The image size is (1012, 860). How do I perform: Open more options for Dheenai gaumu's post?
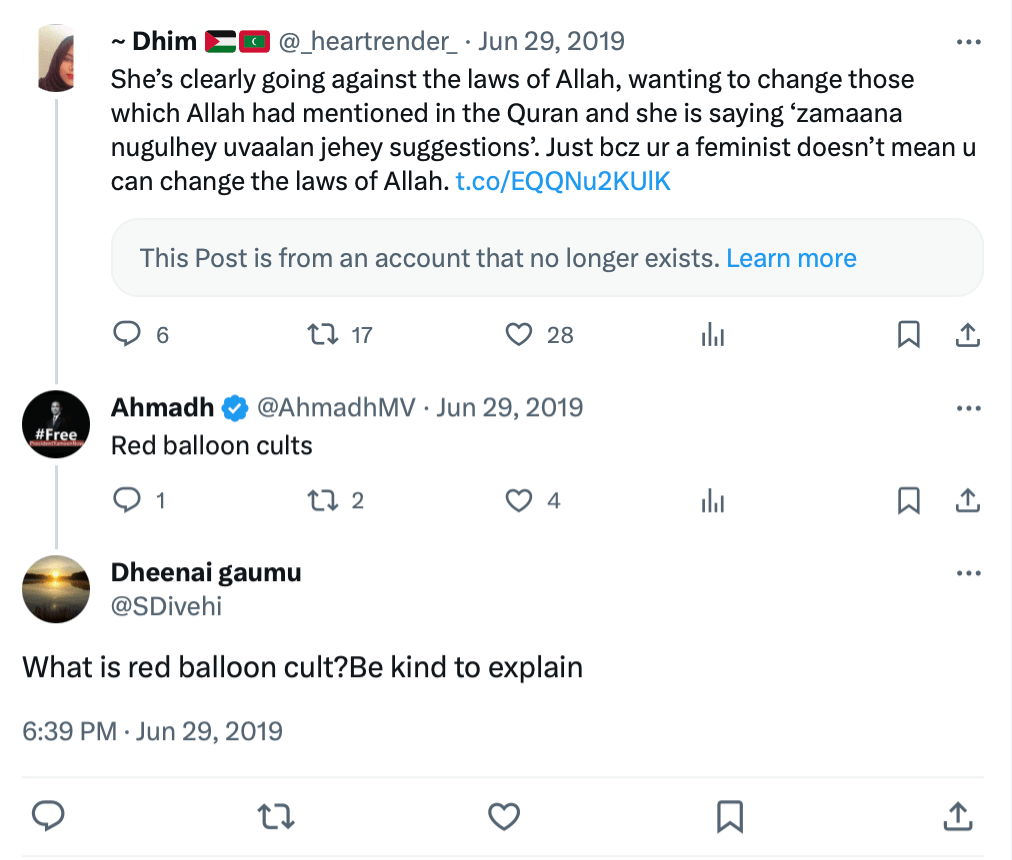968,574
